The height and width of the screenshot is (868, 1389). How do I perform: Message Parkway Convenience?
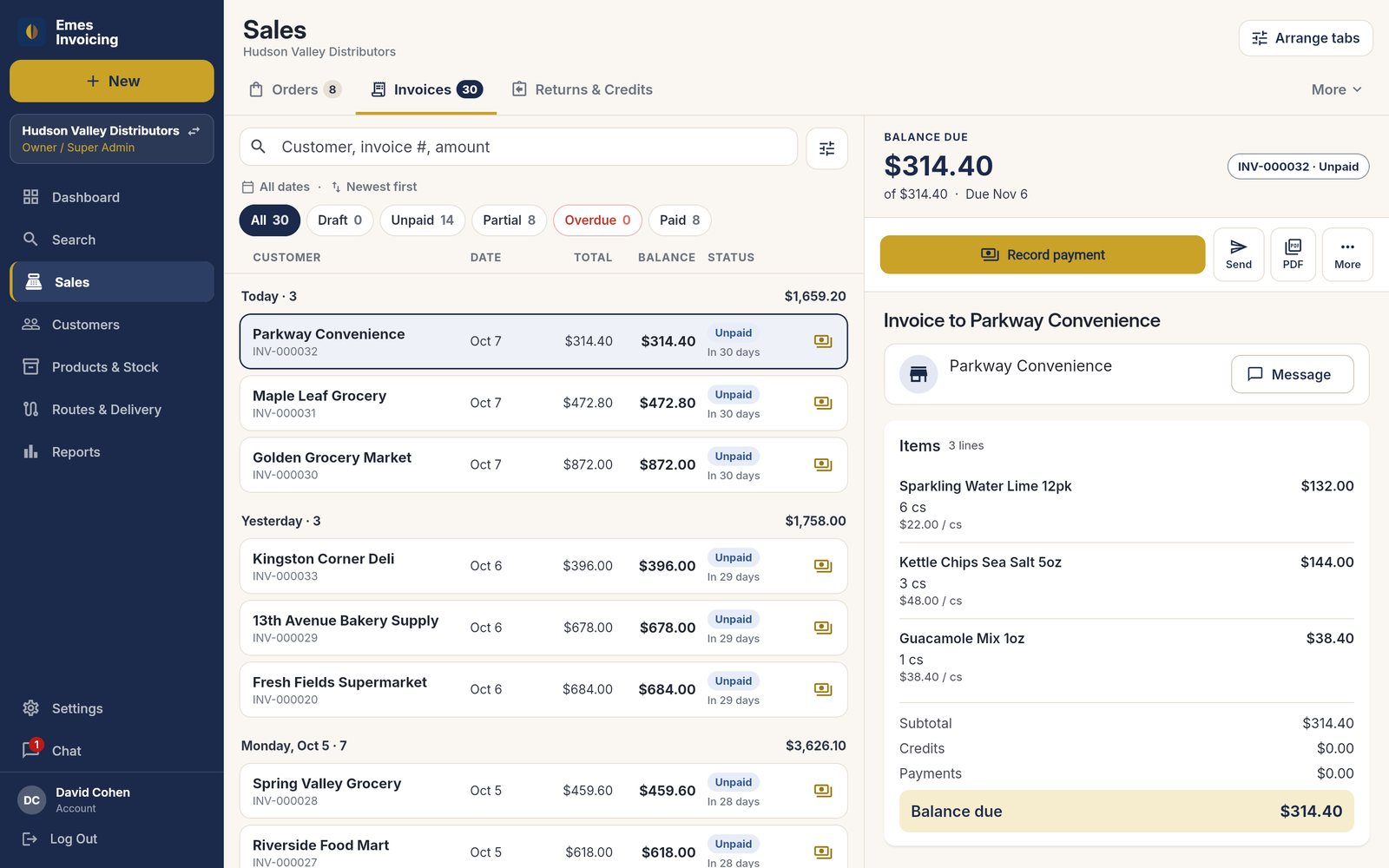[1292, 374]
